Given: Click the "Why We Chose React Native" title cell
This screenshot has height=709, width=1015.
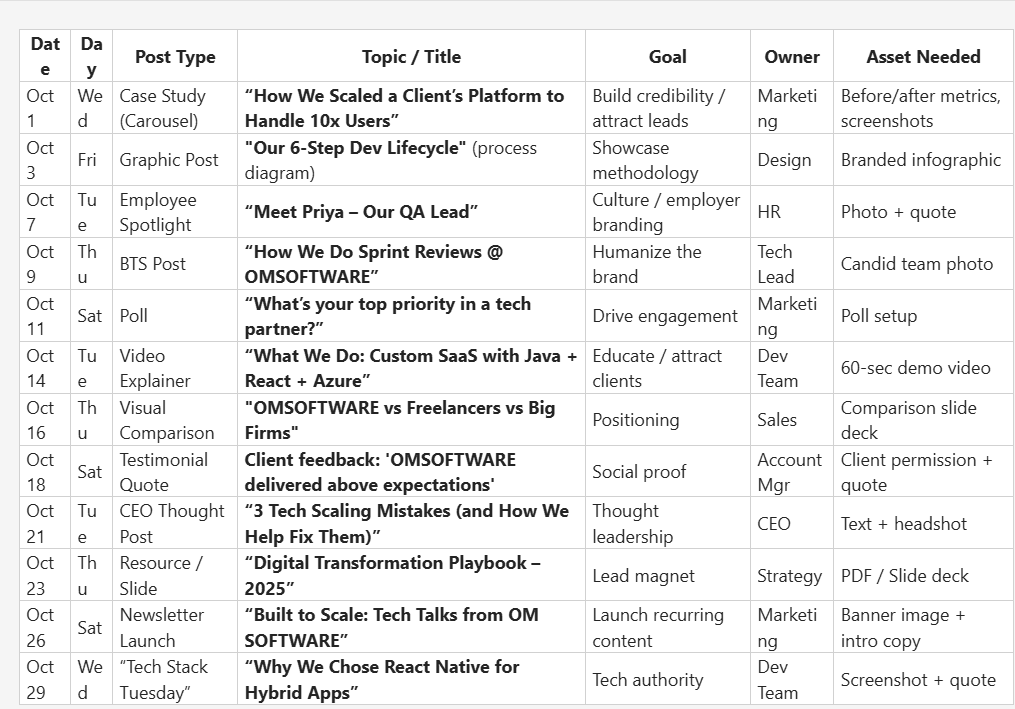Looking at the screenshot, I should (x=381, y=680).
